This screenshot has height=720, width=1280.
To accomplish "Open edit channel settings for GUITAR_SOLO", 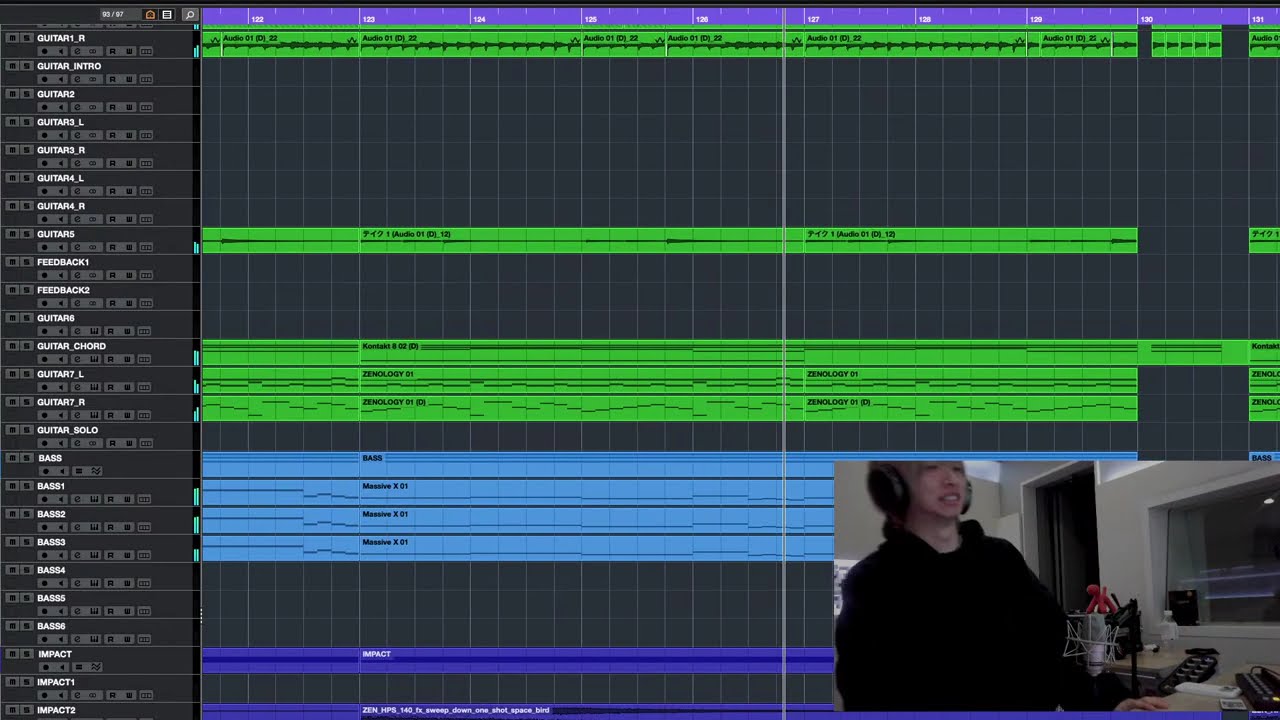I will click(77, 443).
